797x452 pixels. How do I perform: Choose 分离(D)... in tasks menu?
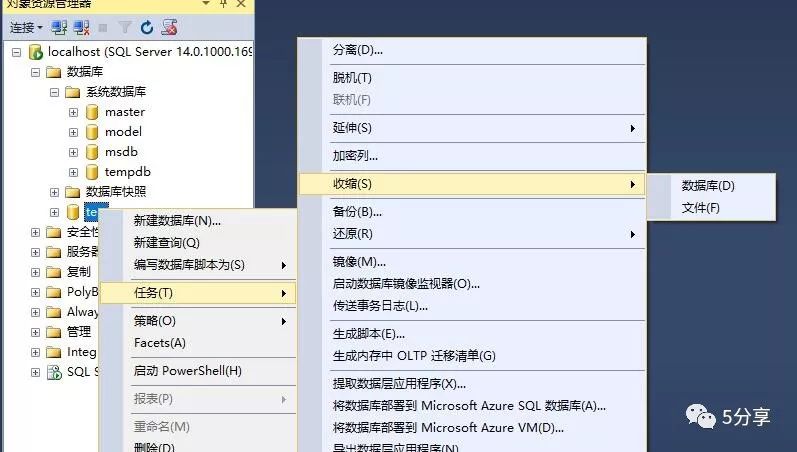[x=472, y=50]
